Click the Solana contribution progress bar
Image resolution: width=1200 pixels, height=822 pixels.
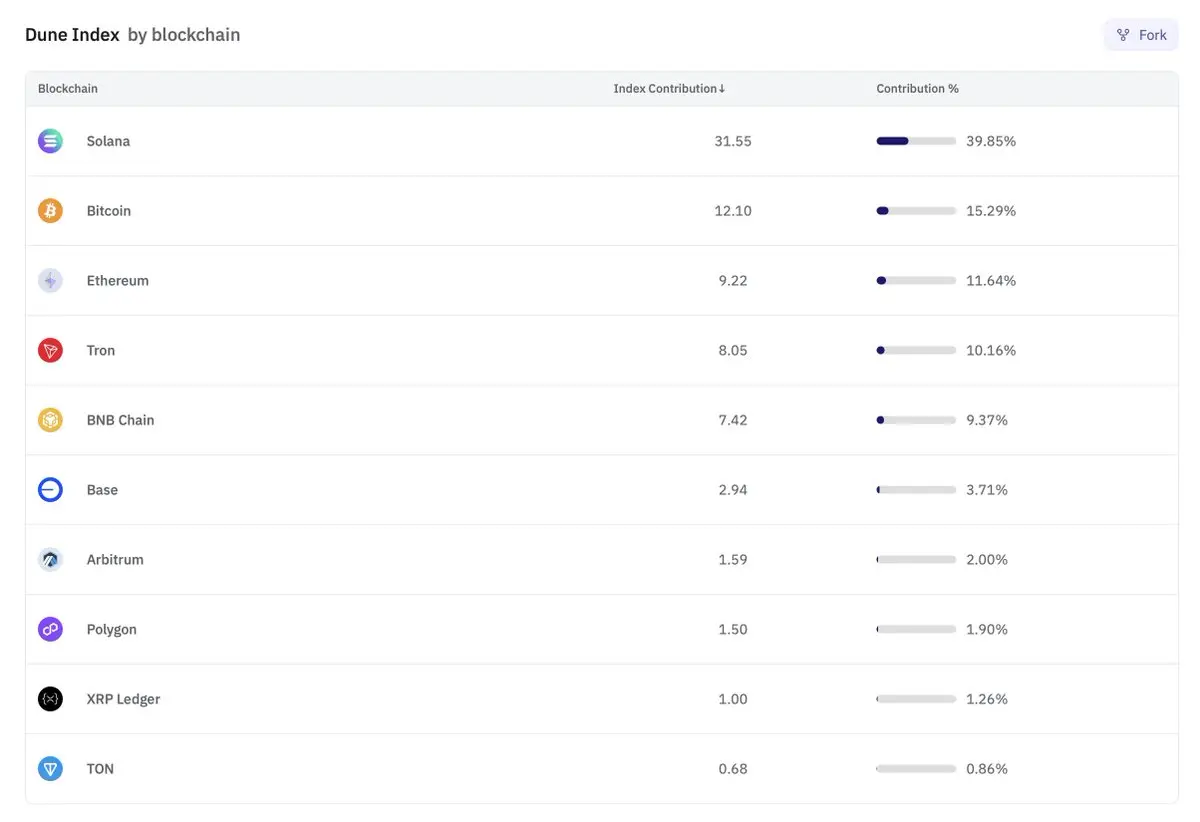coord(916,141)
